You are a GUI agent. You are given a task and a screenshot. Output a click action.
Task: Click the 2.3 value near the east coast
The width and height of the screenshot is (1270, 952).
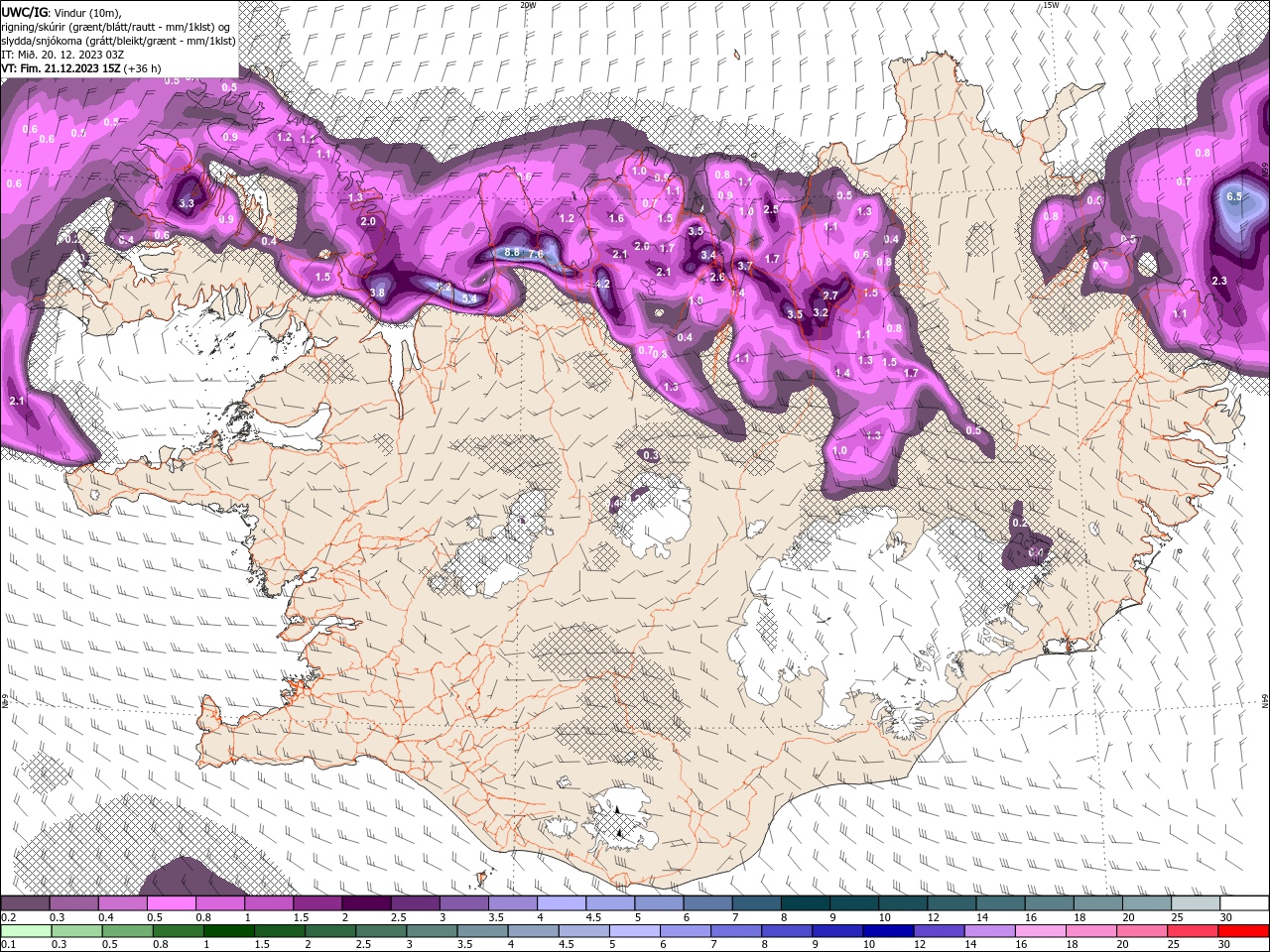tap(1219, 281)
